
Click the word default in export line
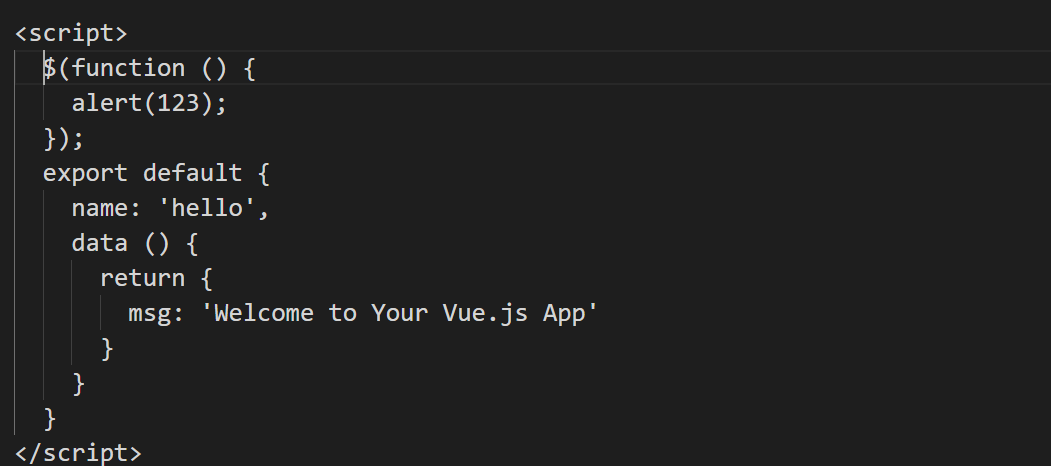coord(192,173)
